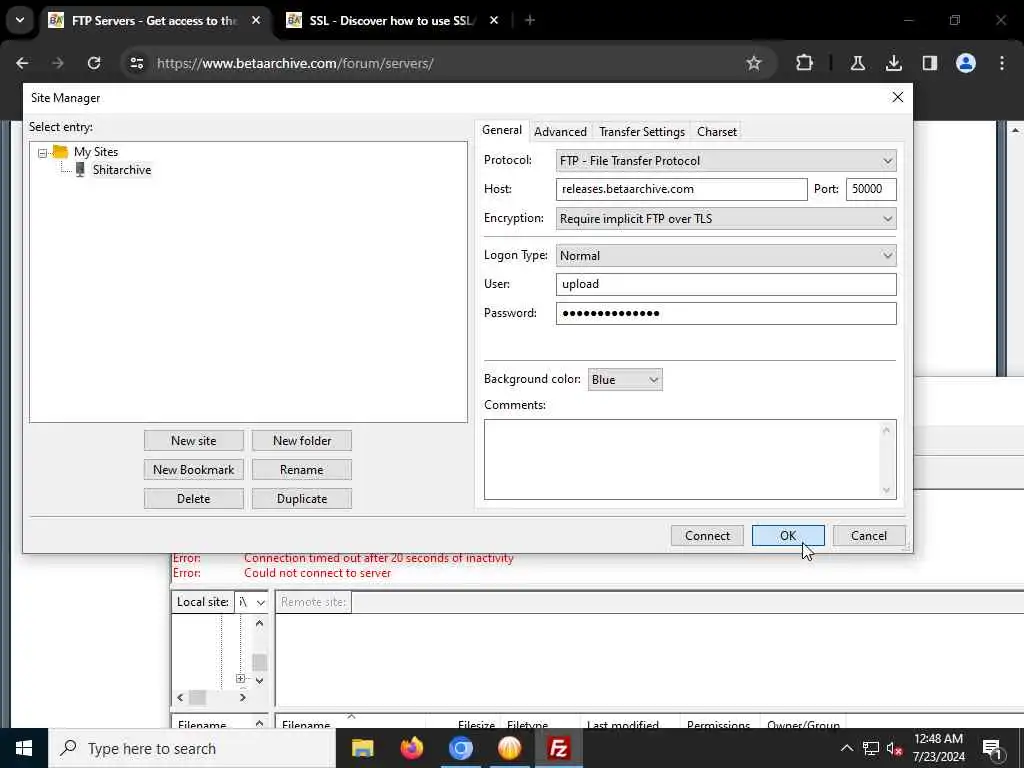
Task: Click the browser forward arrow
Action: coord(58,63)
